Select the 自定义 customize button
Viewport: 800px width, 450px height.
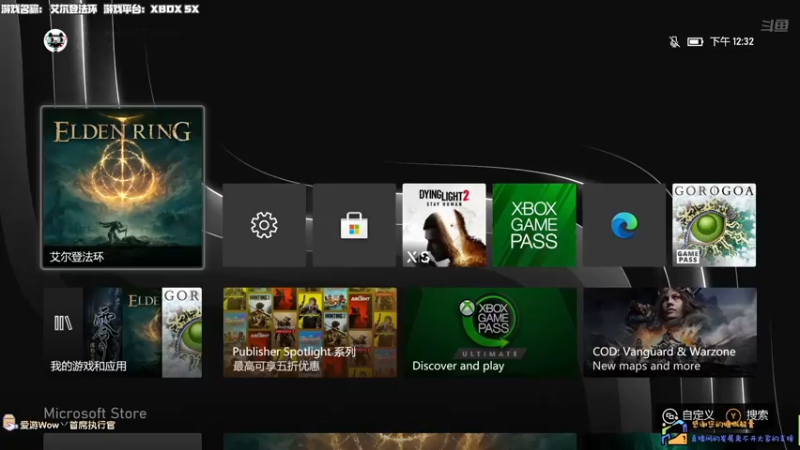coord(688,415)
